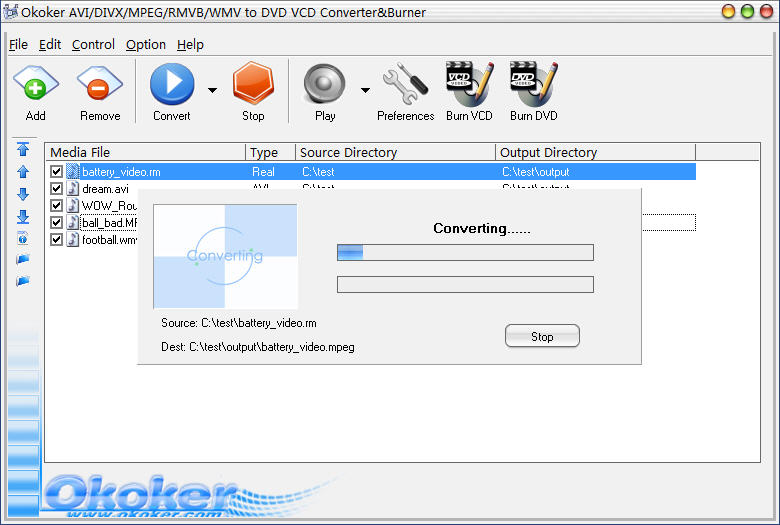
Task: Uncheck the dream.avi checkbox
Action: [56, 189]
